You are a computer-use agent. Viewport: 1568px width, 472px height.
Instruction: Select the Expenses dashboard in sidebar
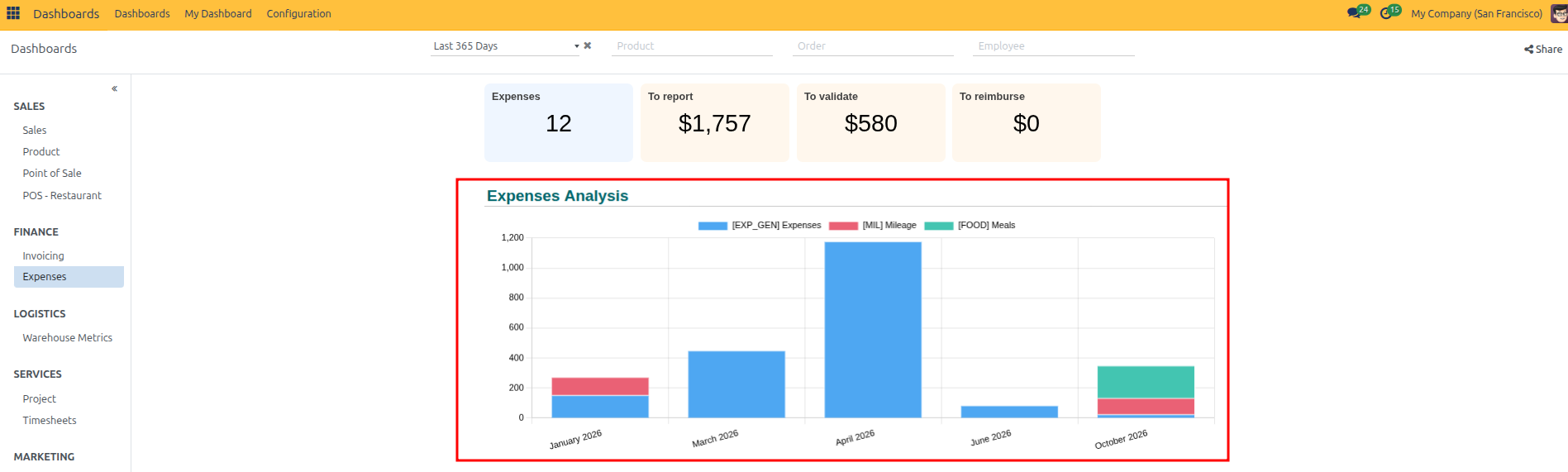(x=69, y=277)
